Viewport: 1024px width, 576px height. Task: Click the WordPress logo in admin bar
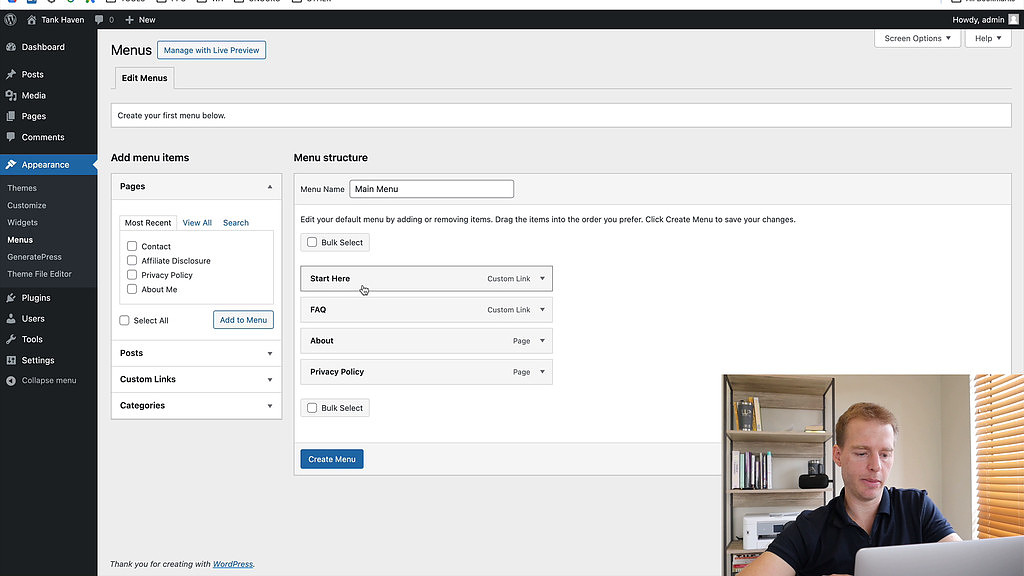click(x=10, y=19)
